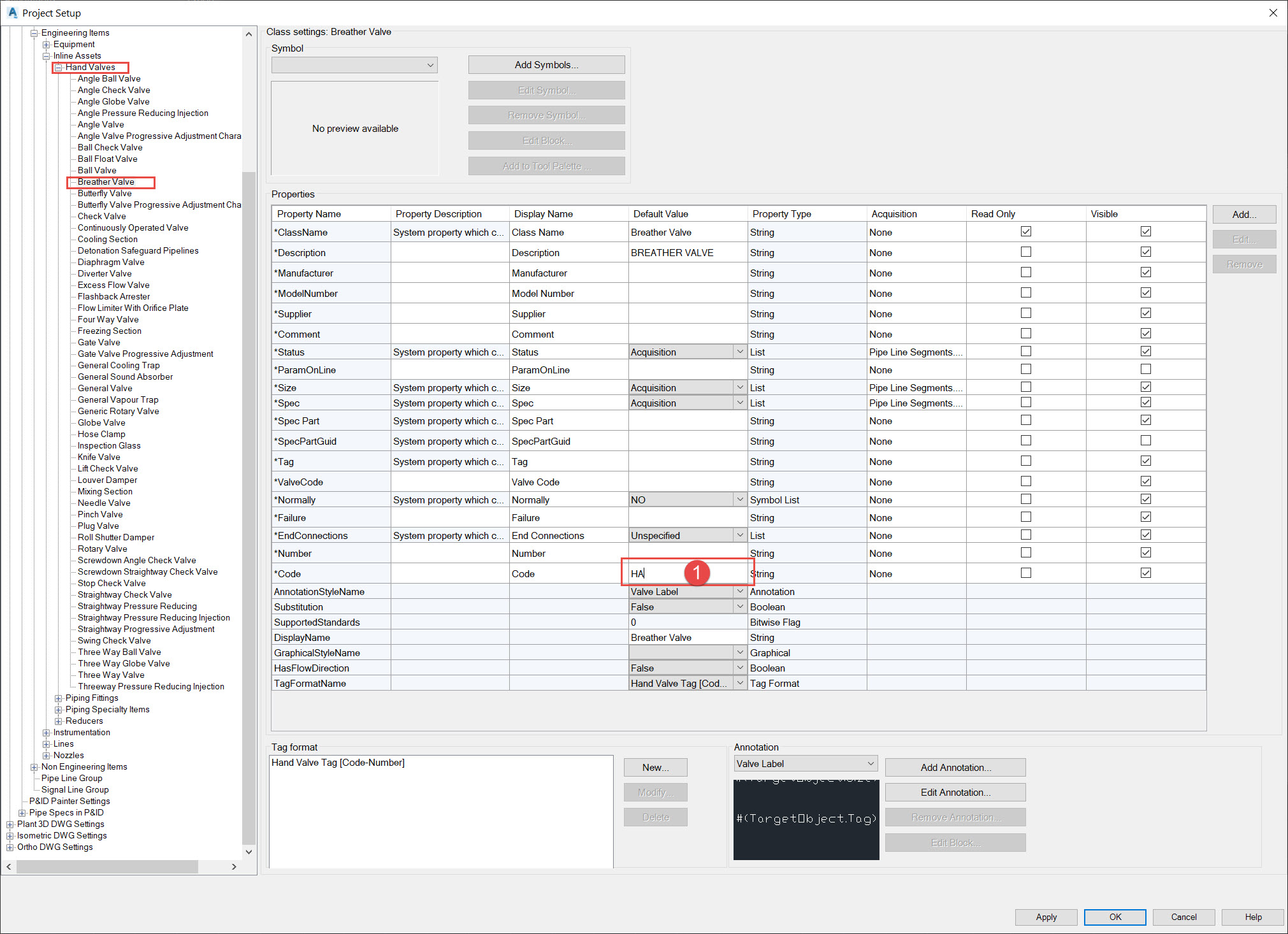Viewport: 1288px width, 934px height.
Task: Click New to create a tag format
Action: tap(655, 767)
